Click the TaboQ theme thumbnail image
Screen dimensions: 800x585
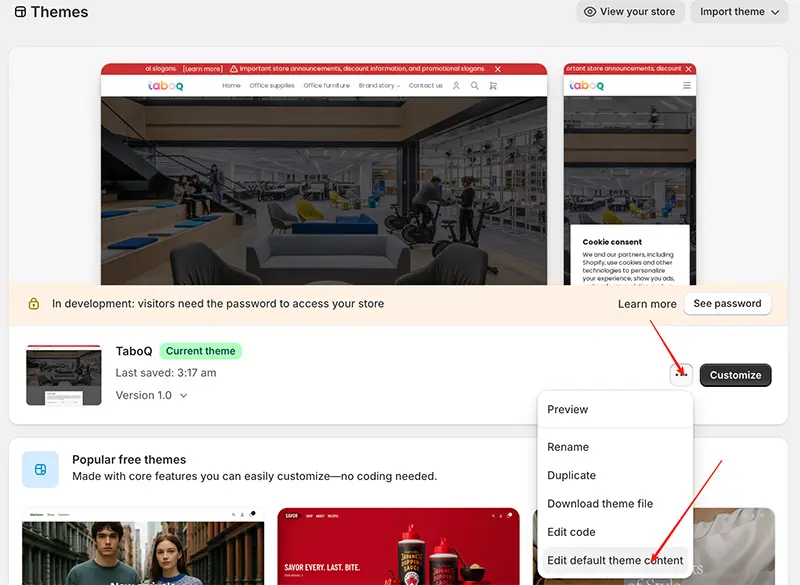pos(64,375)
